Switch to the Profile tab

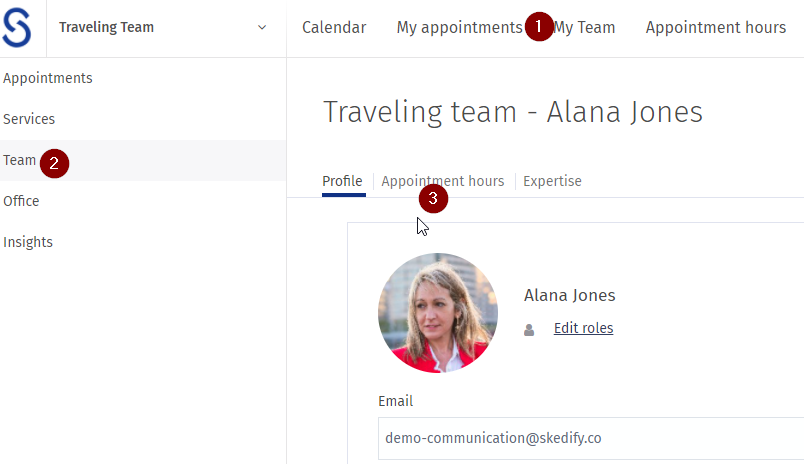point(342,181)
